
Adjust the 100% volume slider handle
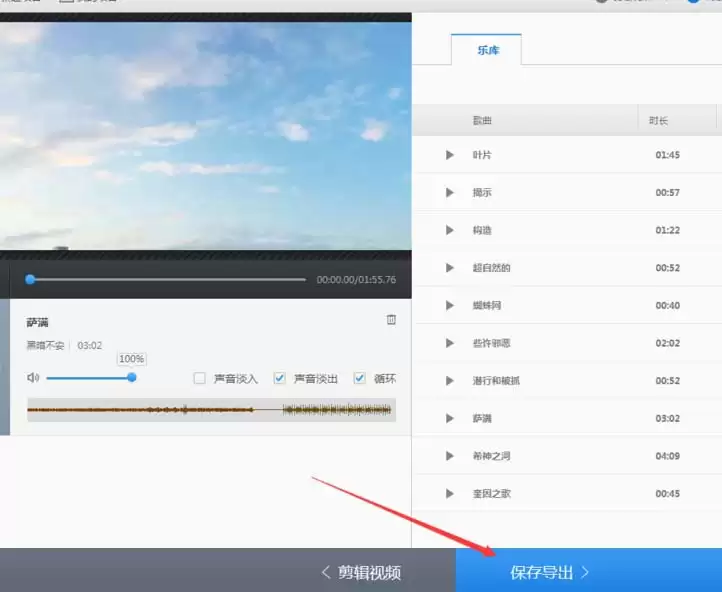[x=132, y=378]
